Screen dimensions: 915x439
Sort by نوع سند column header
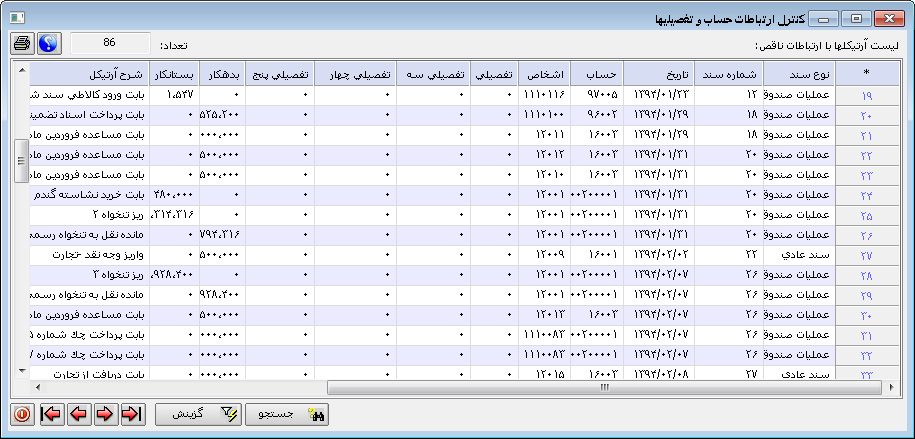[x=800, y=74]
